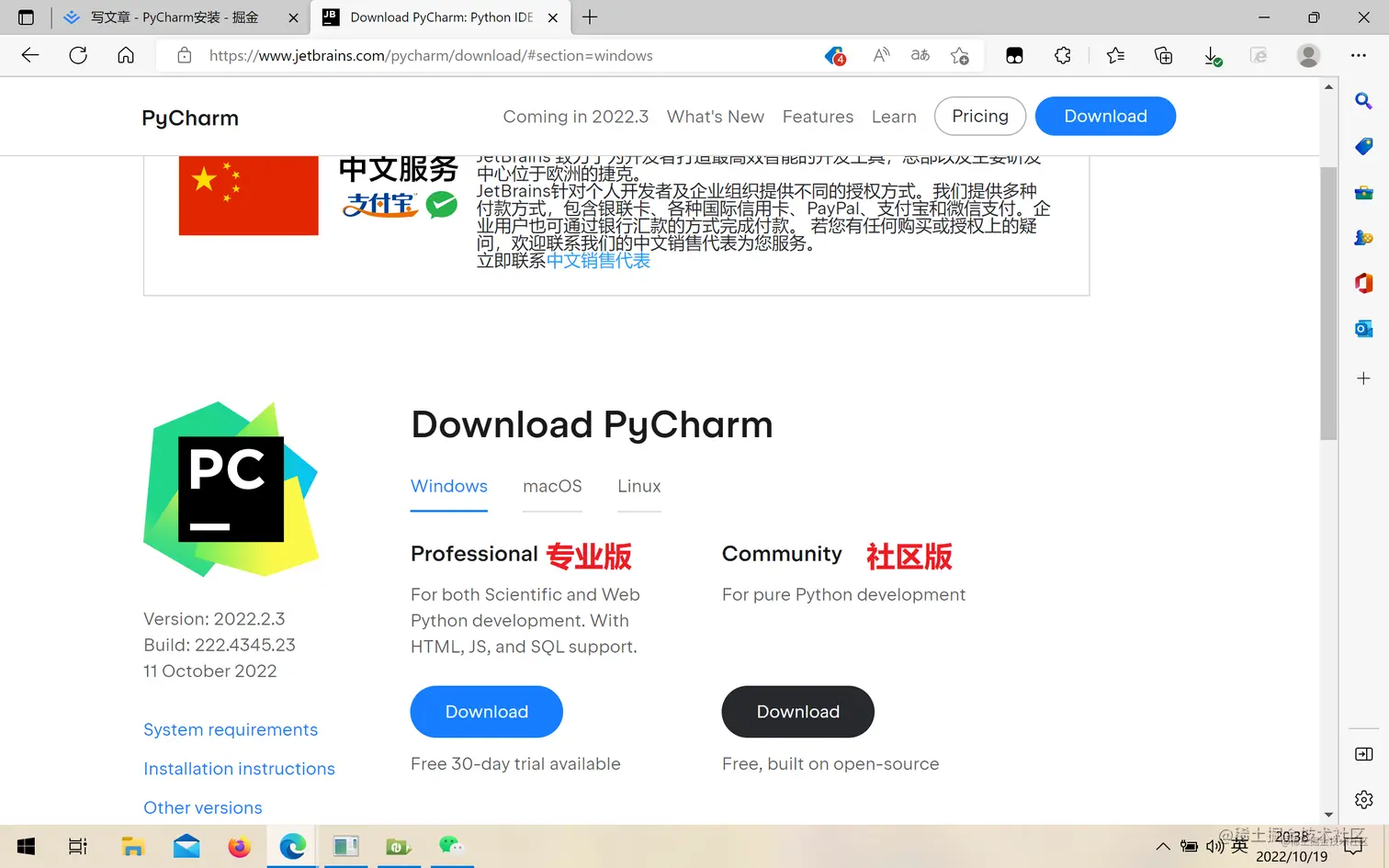Open the Favorites list
The width and height of the screenshot is (1389, 868).
pos(1114,55)
